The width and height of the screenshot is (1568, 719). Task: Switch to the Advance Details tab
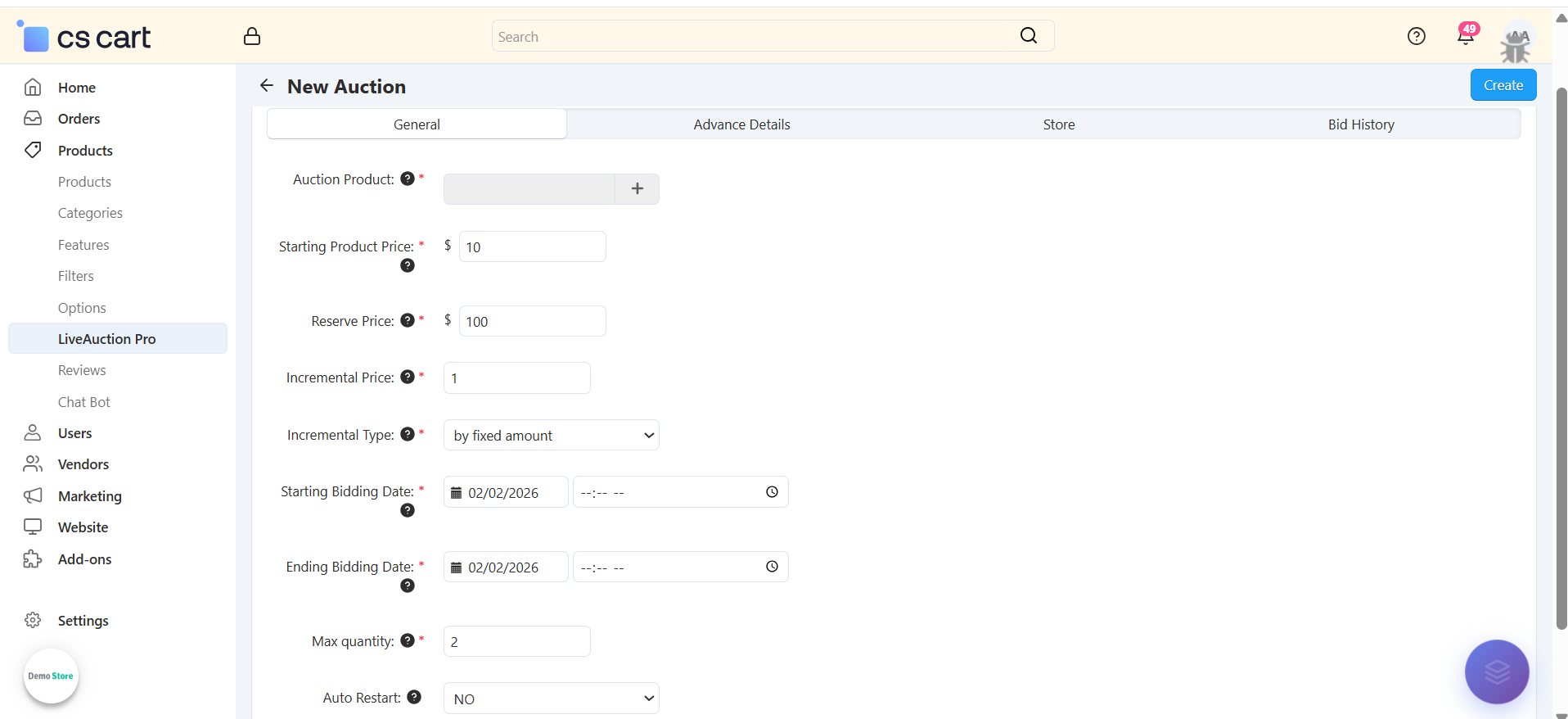tap(741, 124)
